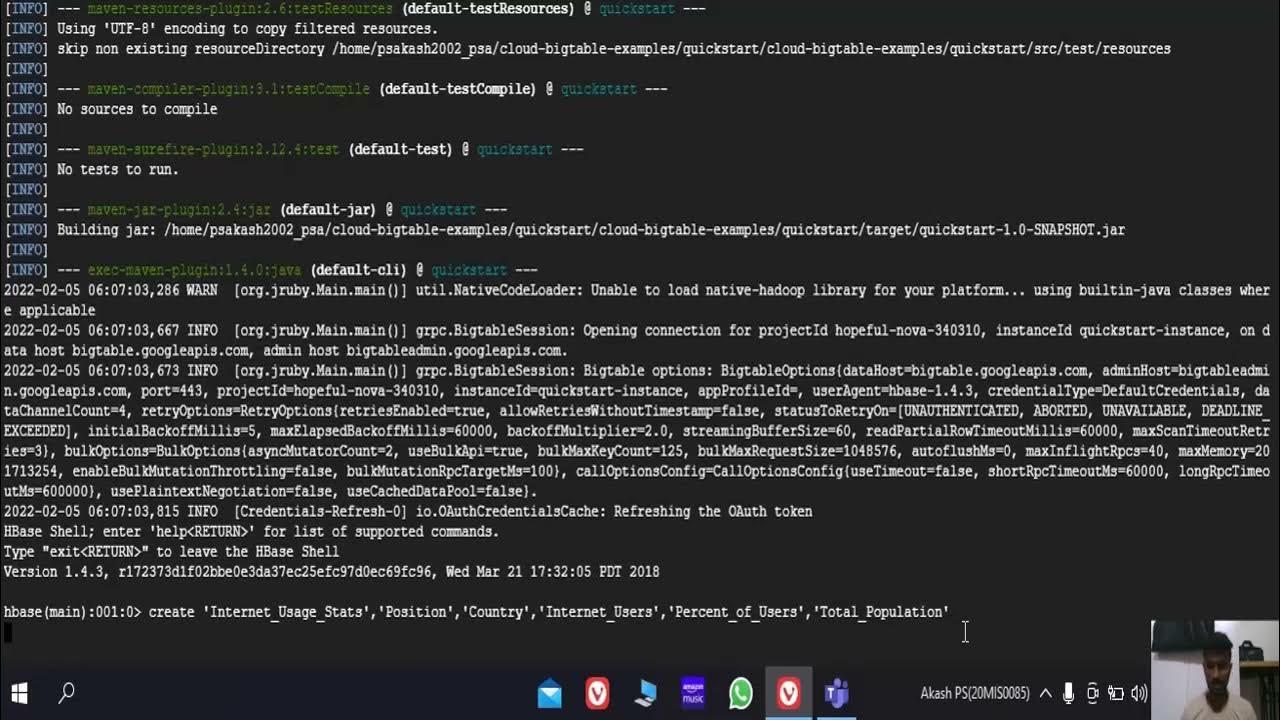Click 'Internet_Usage_Stats' in the create command

point(288,612)
